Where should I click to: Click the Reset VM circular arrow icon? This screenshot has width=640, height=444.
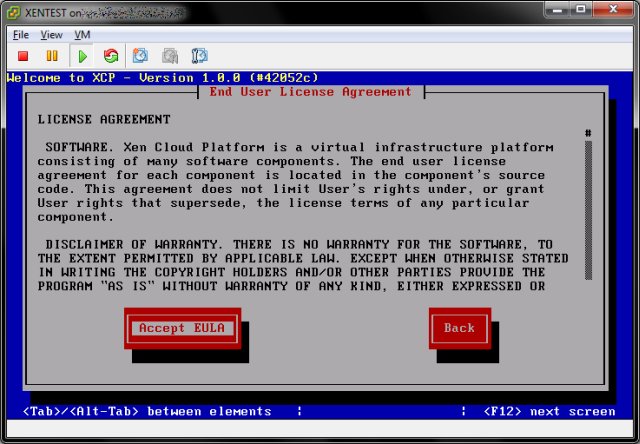click(111, 56)
